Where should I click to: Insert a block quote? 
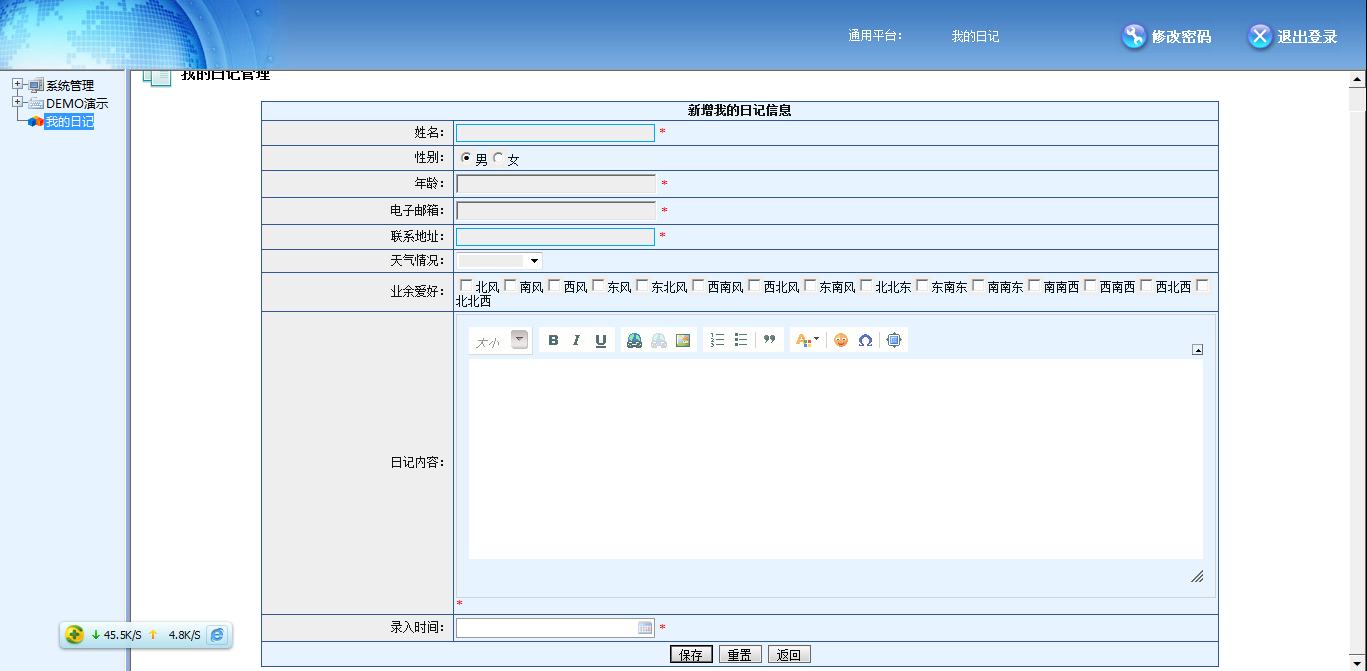point(769,340)
